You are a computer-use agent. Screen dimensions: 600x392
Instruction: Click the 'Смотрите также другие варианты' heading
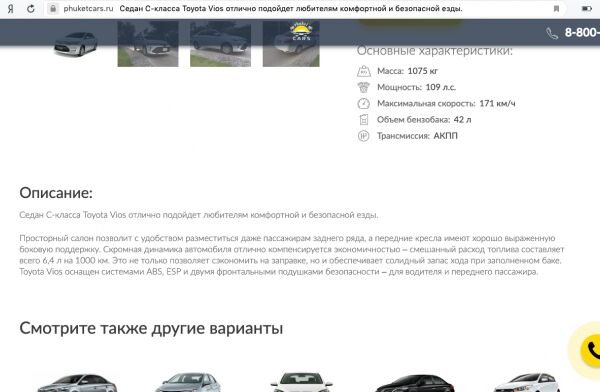[x=151, y=328]
